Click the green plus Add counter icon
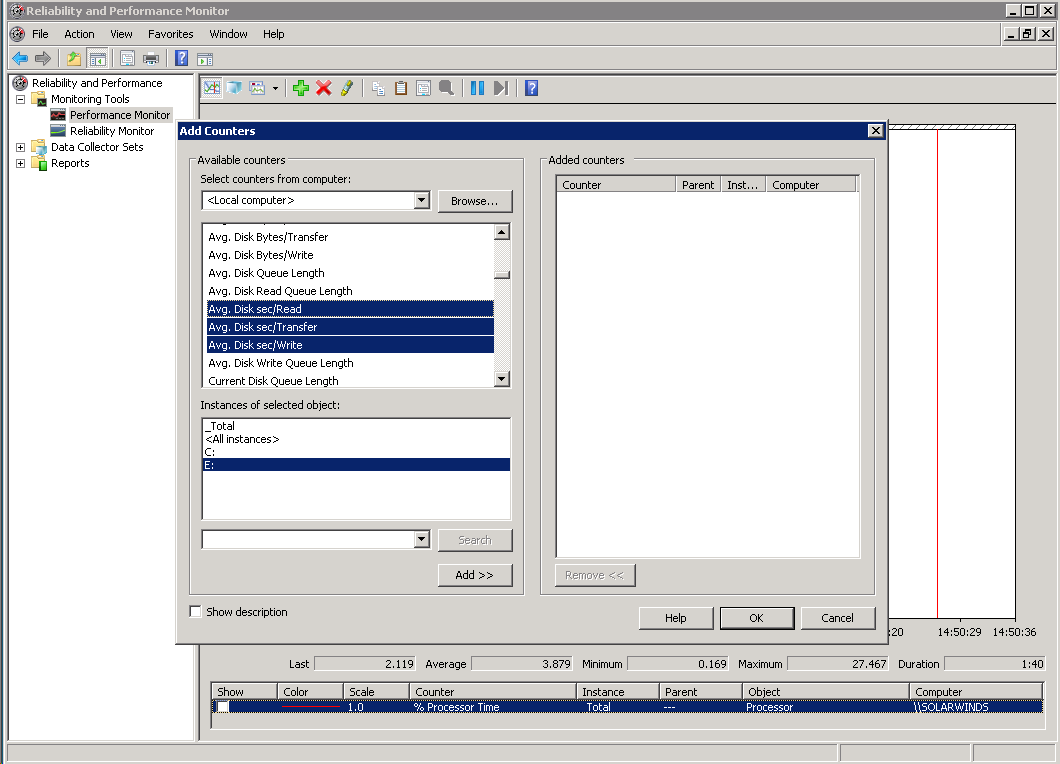1060x764 pixels. click(x=301, y=88)
